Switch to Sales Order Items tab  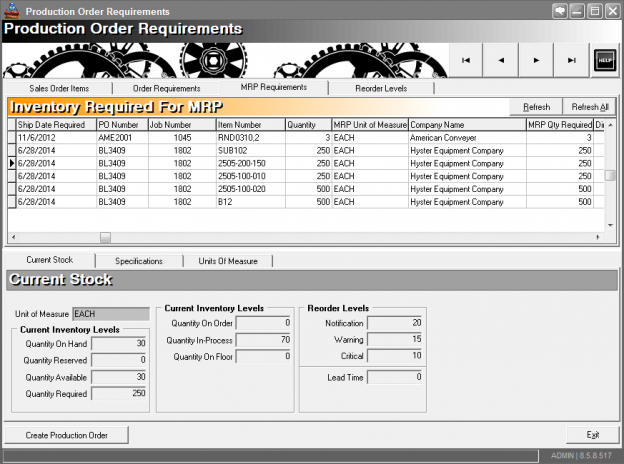[x=59, y=88]
